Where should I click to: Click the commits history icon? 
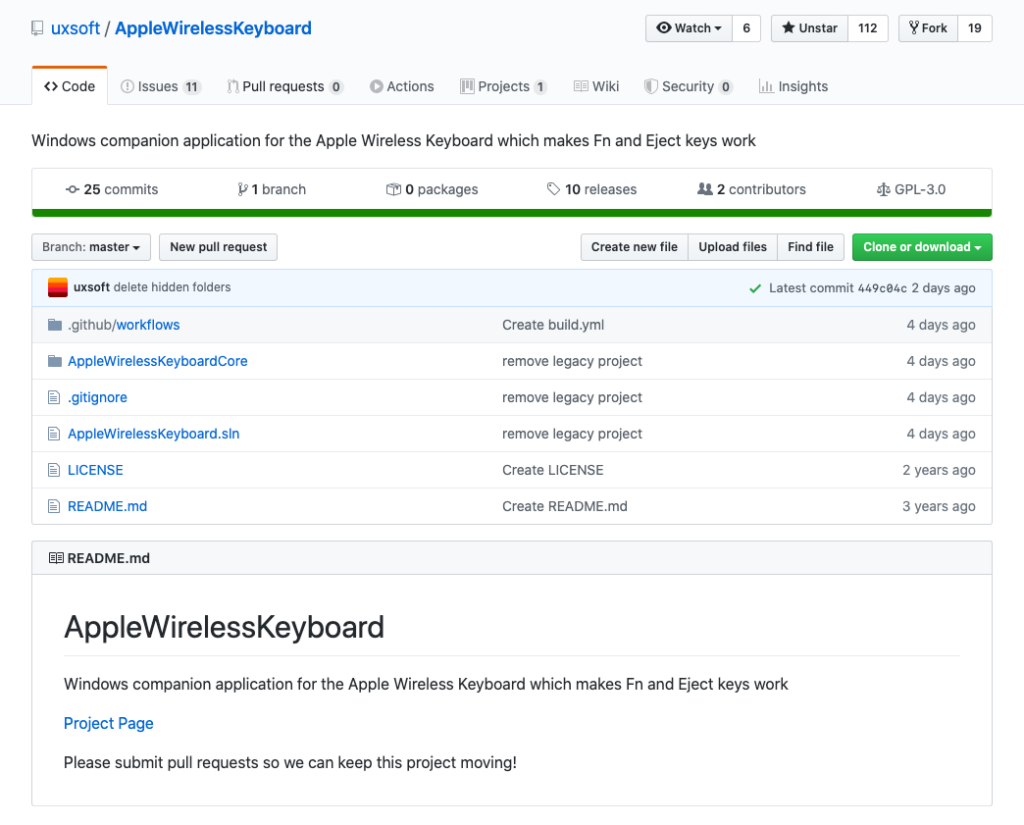[72, 189]
